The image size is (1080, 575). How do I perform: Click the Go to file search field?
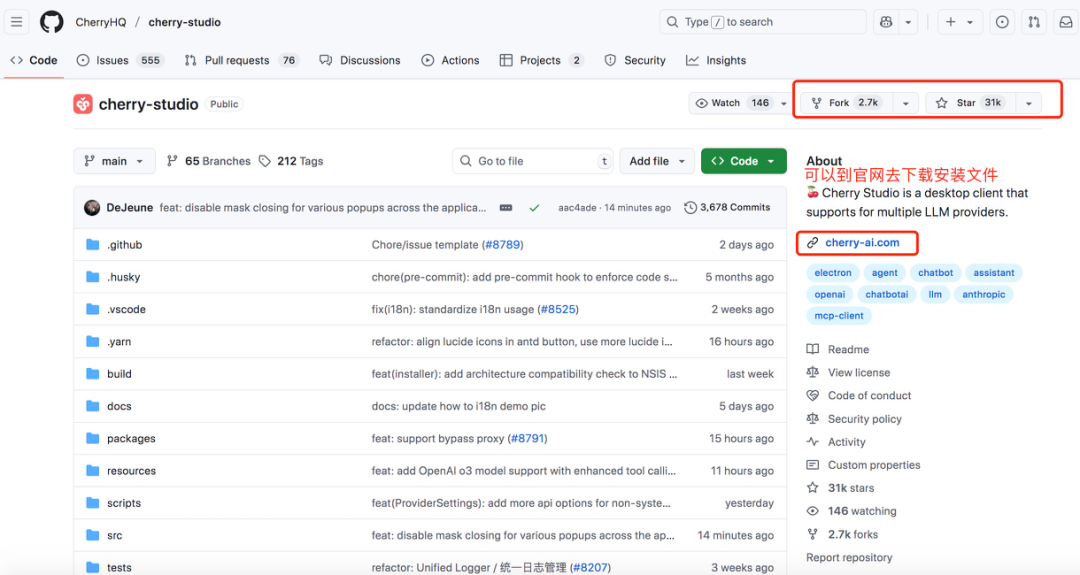532,161
